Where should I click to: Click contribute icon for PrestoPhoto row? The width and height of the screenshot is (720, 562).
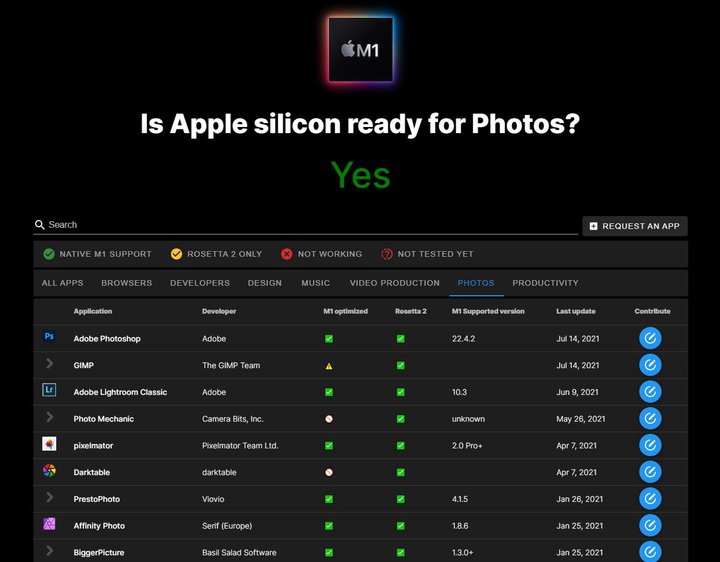(650, 499)
